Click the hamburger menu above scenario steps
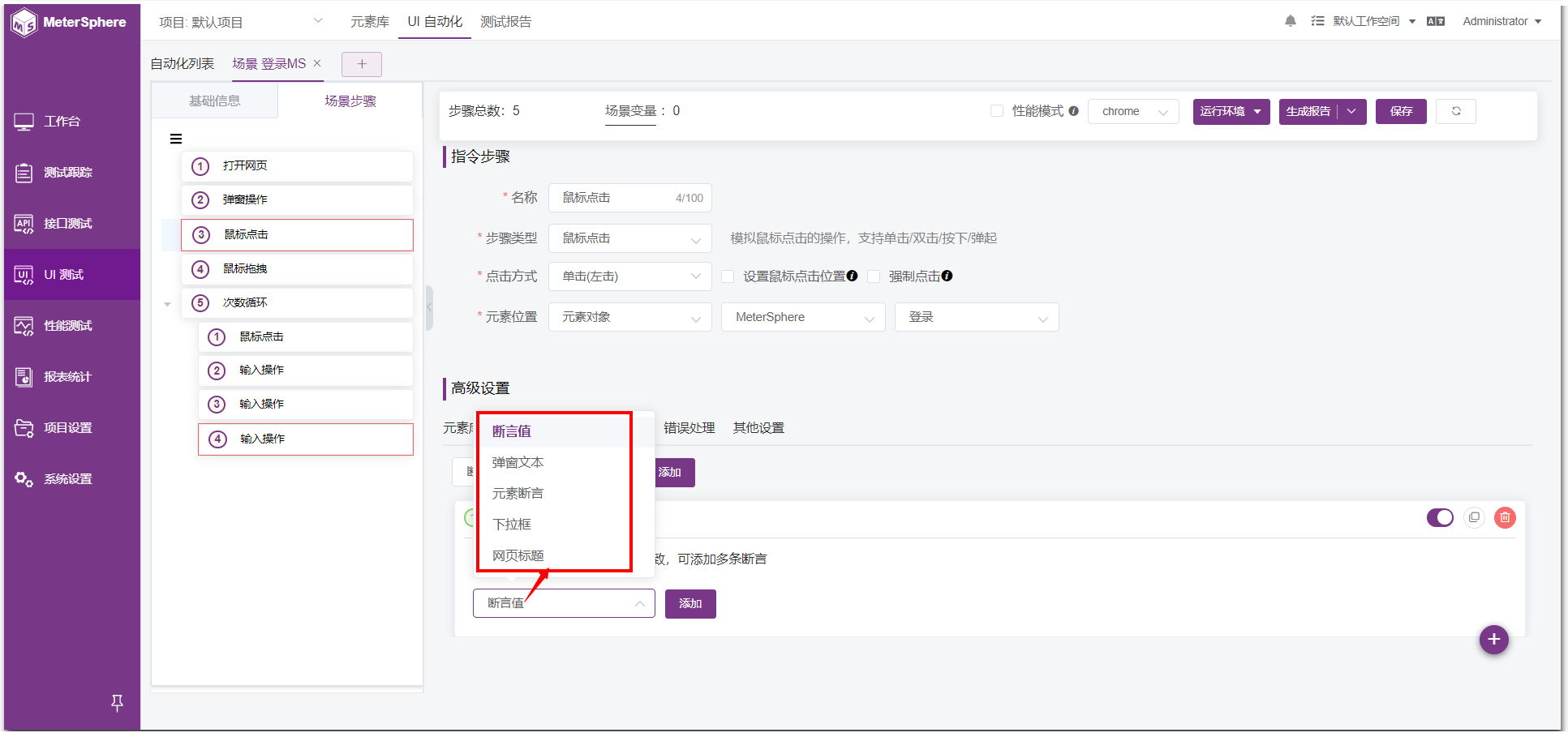Image resolution: width=1568 pixels, height=737 pixels. 176,139
